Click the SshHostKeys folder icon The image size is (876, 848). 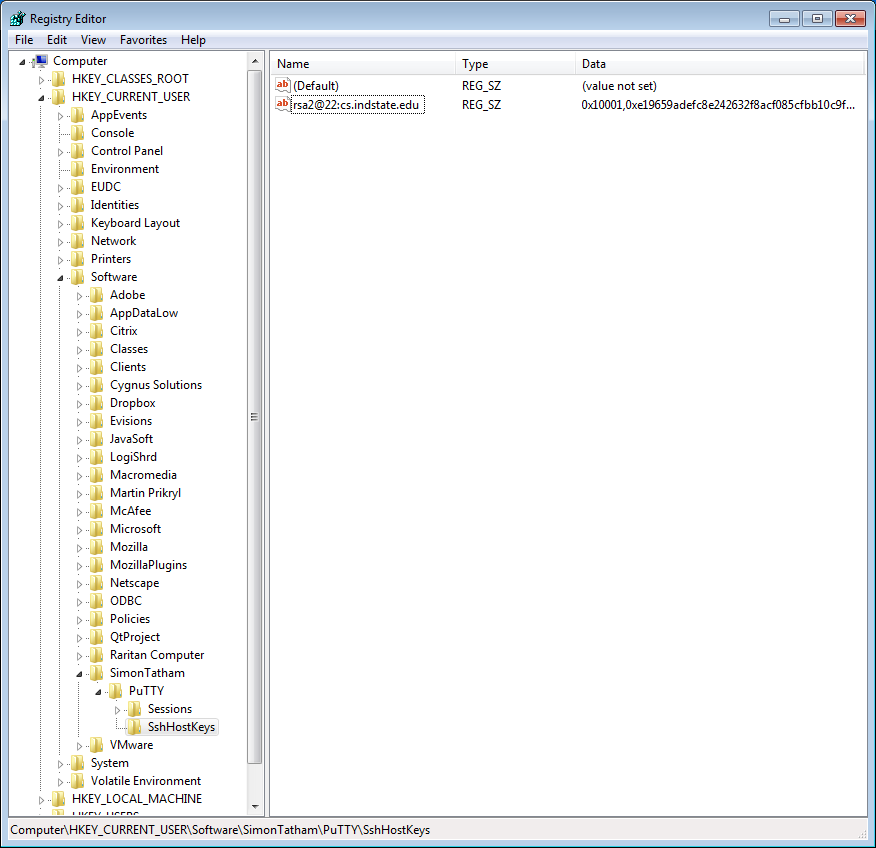pyautogui.click(x=135, y=727)
